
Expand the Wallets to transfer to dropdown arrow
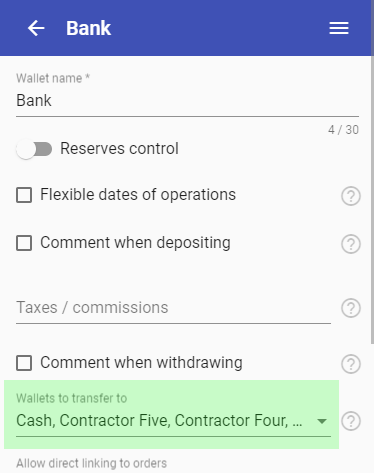(322, 421)
